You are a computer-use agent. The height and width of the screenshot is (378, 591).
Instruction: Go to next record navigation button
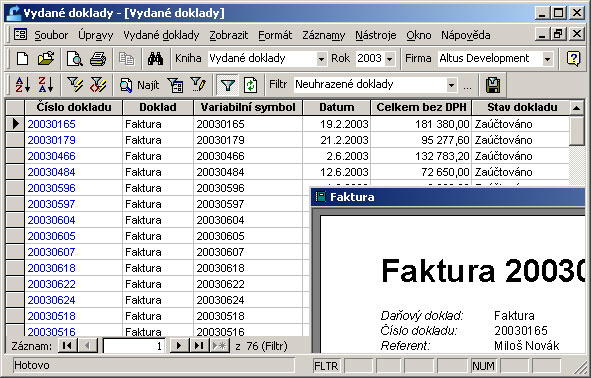coord(179,346)
